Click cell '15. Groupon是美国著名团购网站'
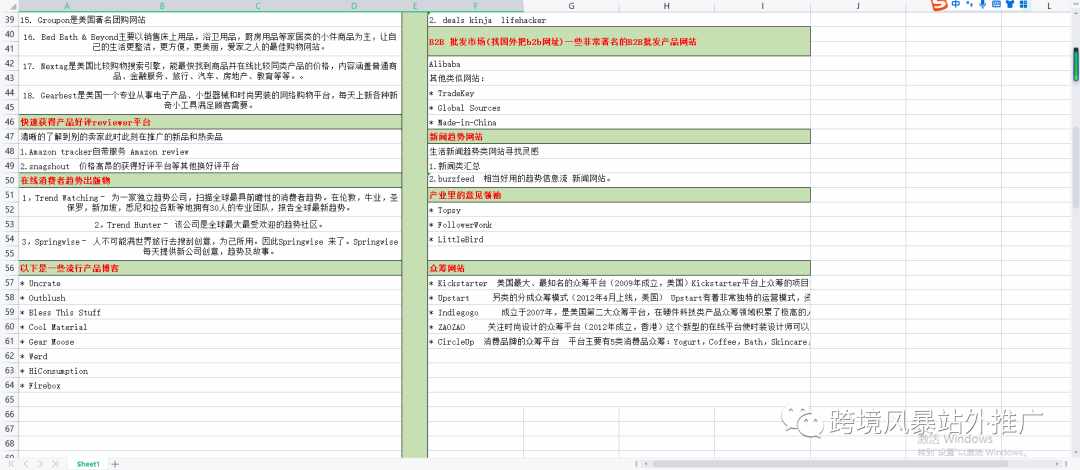The image size is (1080, 470). coord(210,20)
